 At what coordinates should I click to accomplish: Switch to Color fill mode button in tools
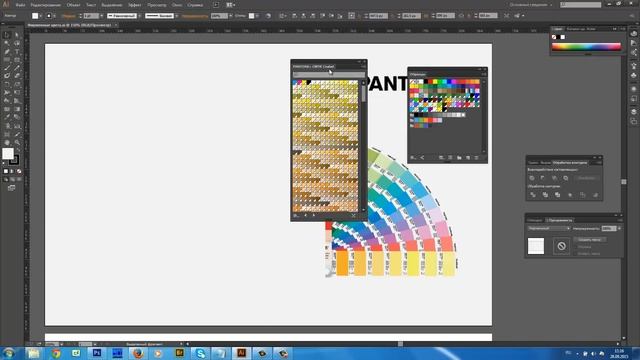[6, 171]
